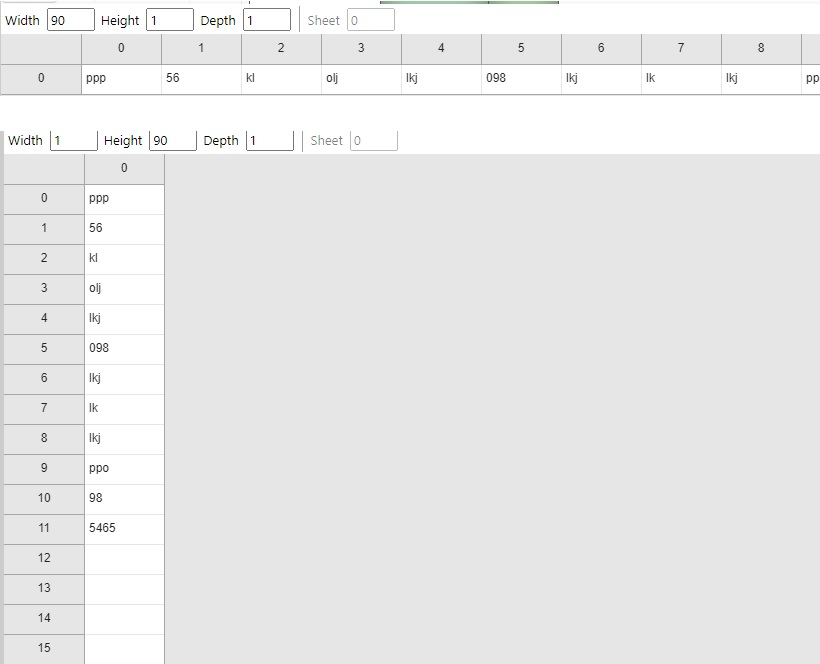Viewport: 820px width, 664px height.
Task: Click the Height field in the upper grid
Action: point(169,20)
